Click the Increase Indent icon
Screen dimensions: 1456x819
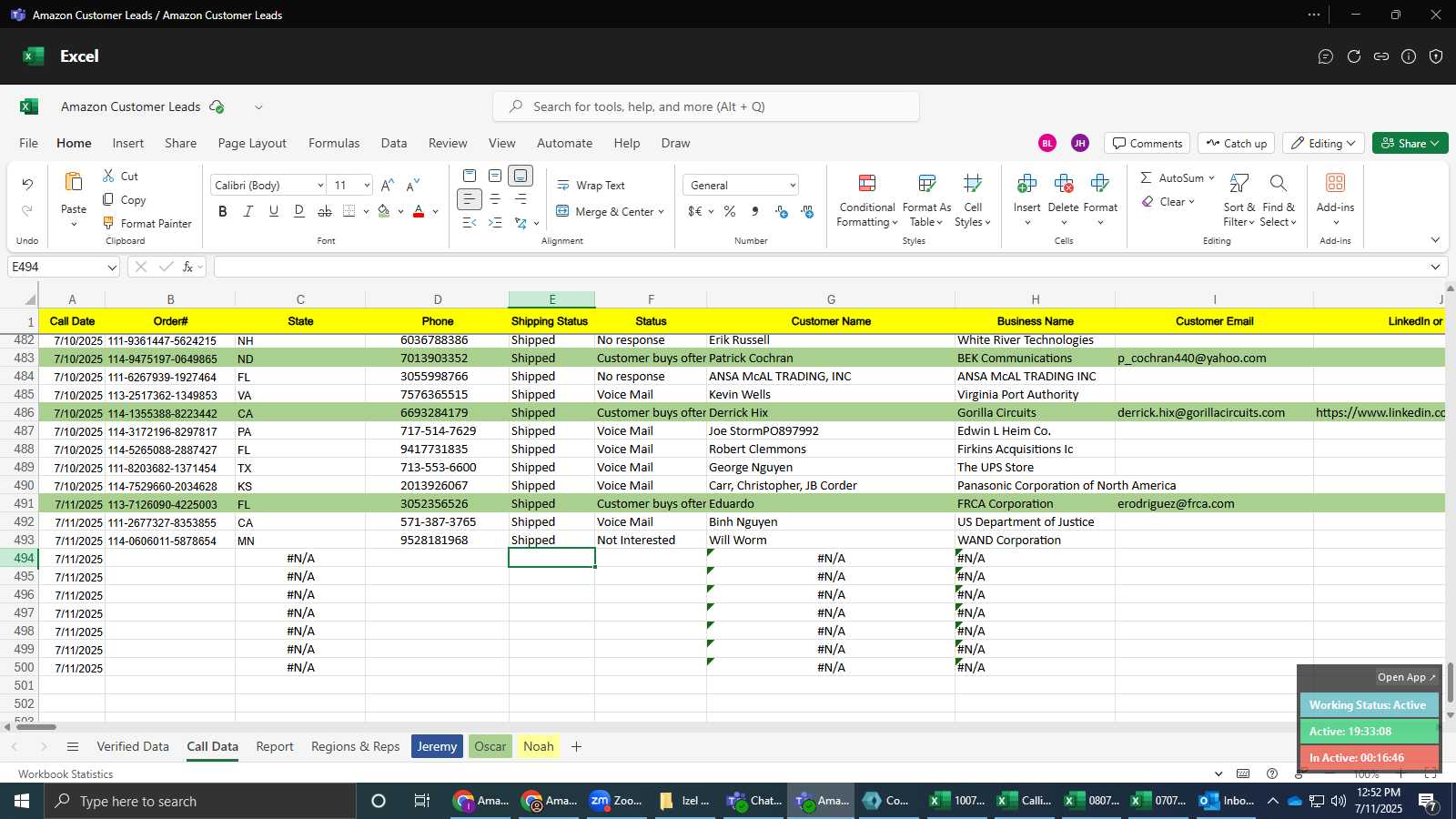click(495, 223)
